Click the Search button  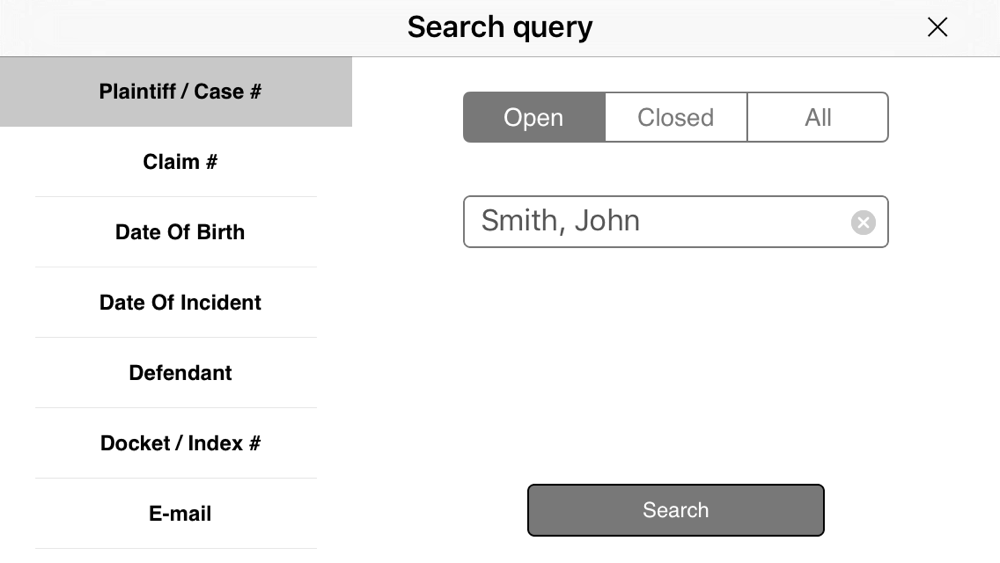[675, 510]
